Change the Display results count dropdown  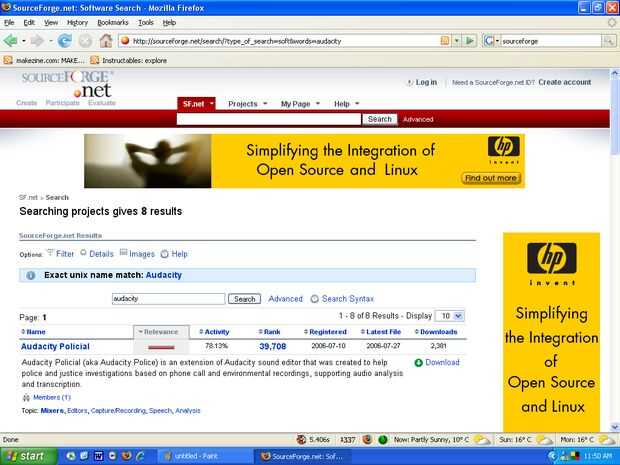pos(450,316)
